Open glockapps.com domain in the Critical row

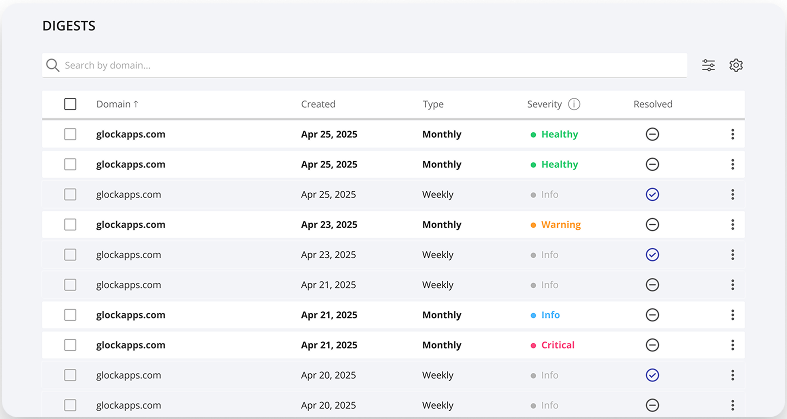pyautogui.click(x=130, y=345)
